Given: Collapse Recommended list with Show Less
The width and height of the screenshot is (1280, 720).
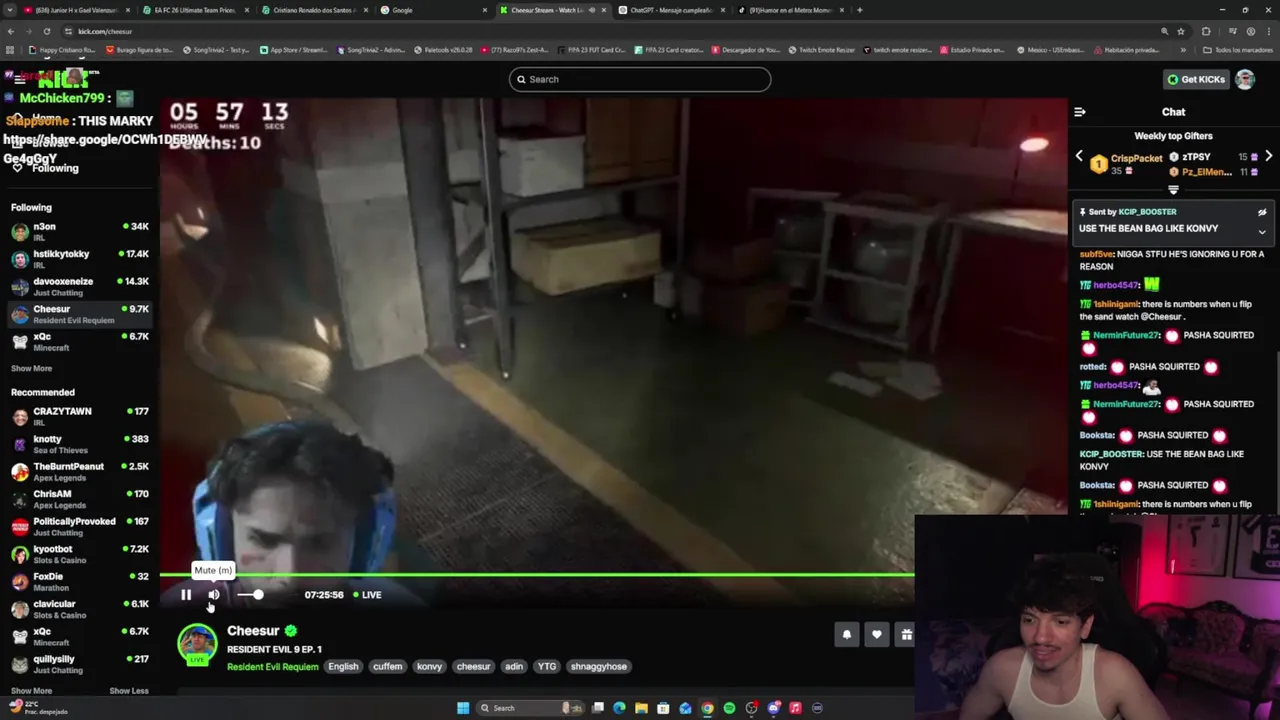Looking at the screenshot, I should pyautogui.click(x=129, y=691).
